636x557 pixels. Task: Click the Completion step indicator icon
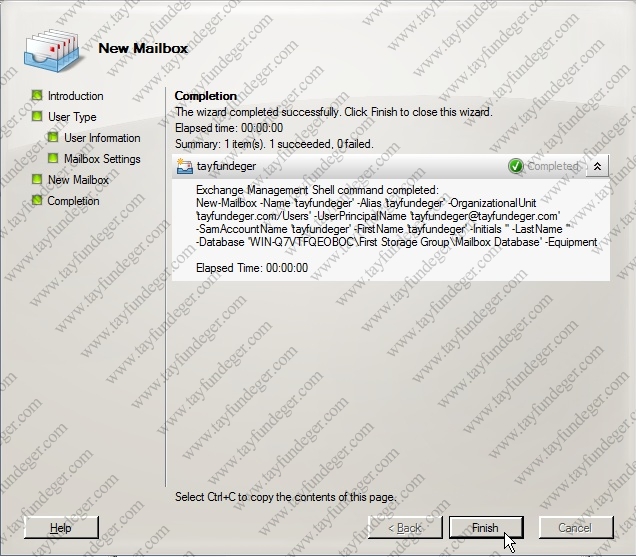pos(37,200)
